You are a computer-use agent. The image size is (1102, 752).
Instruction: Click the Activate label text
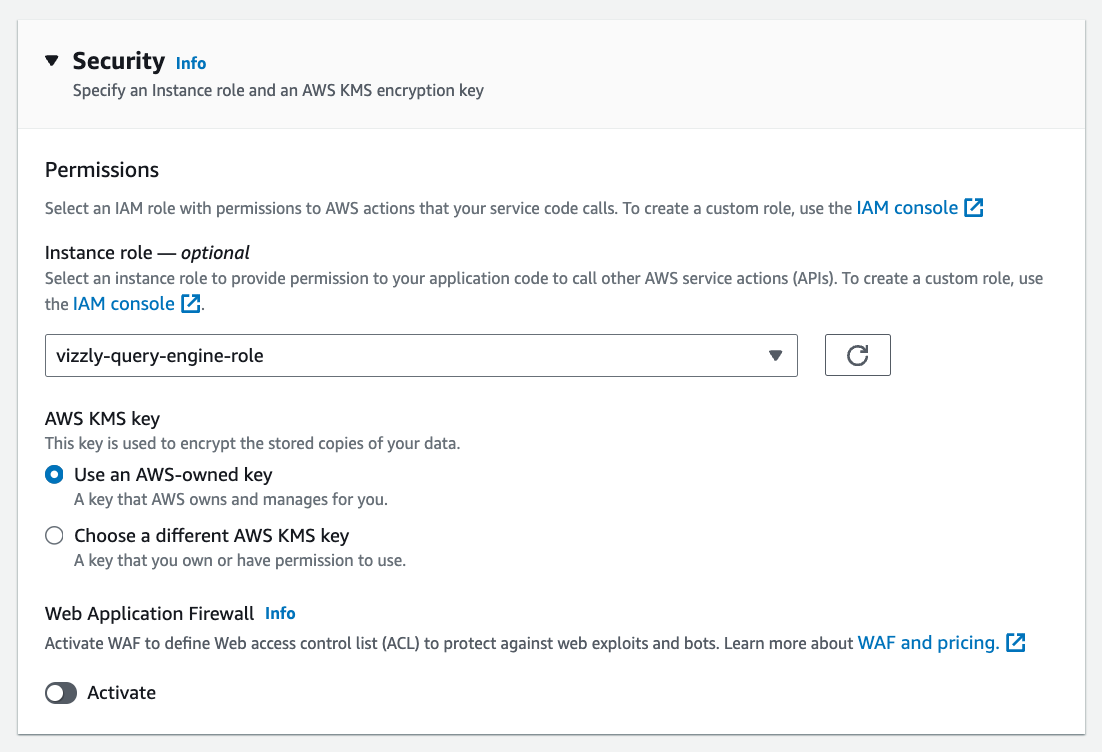point(122,693)
